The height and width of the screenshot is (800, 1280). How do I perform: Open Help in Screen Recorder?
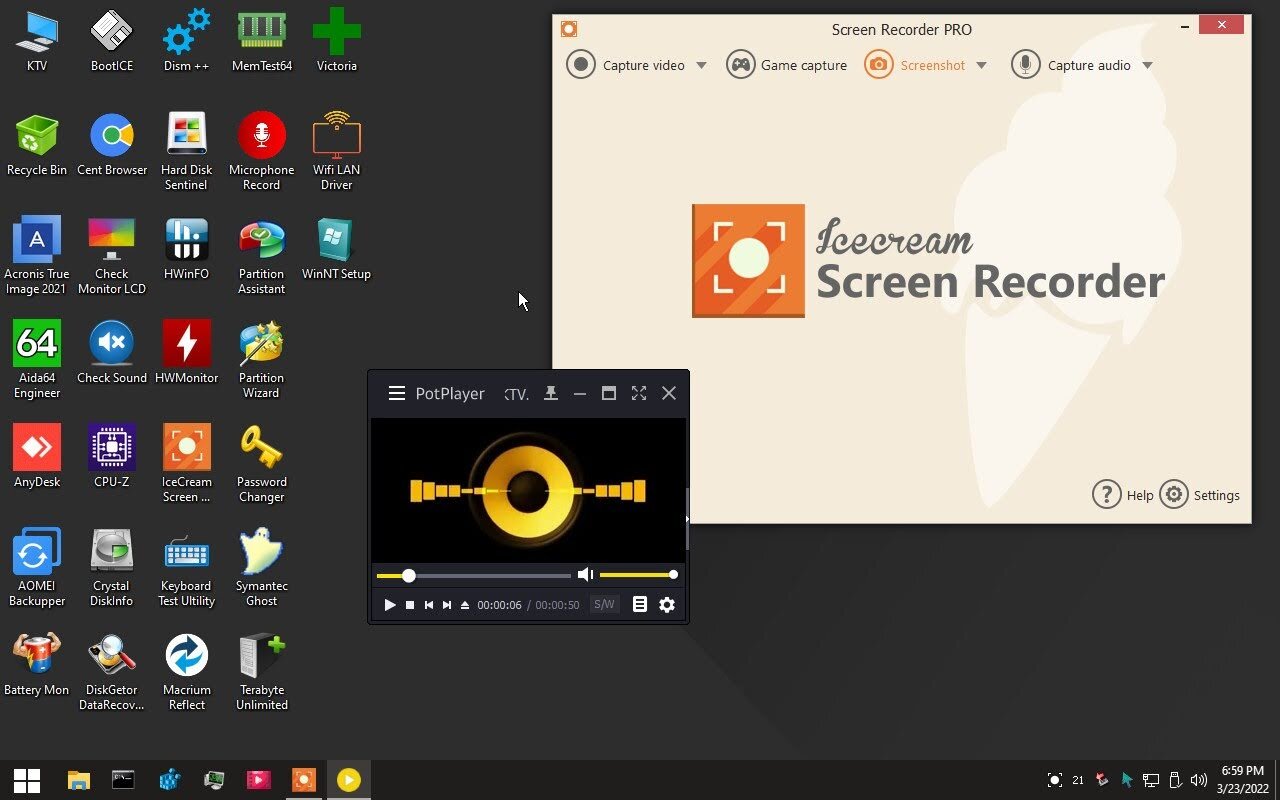click(1123, 495)
